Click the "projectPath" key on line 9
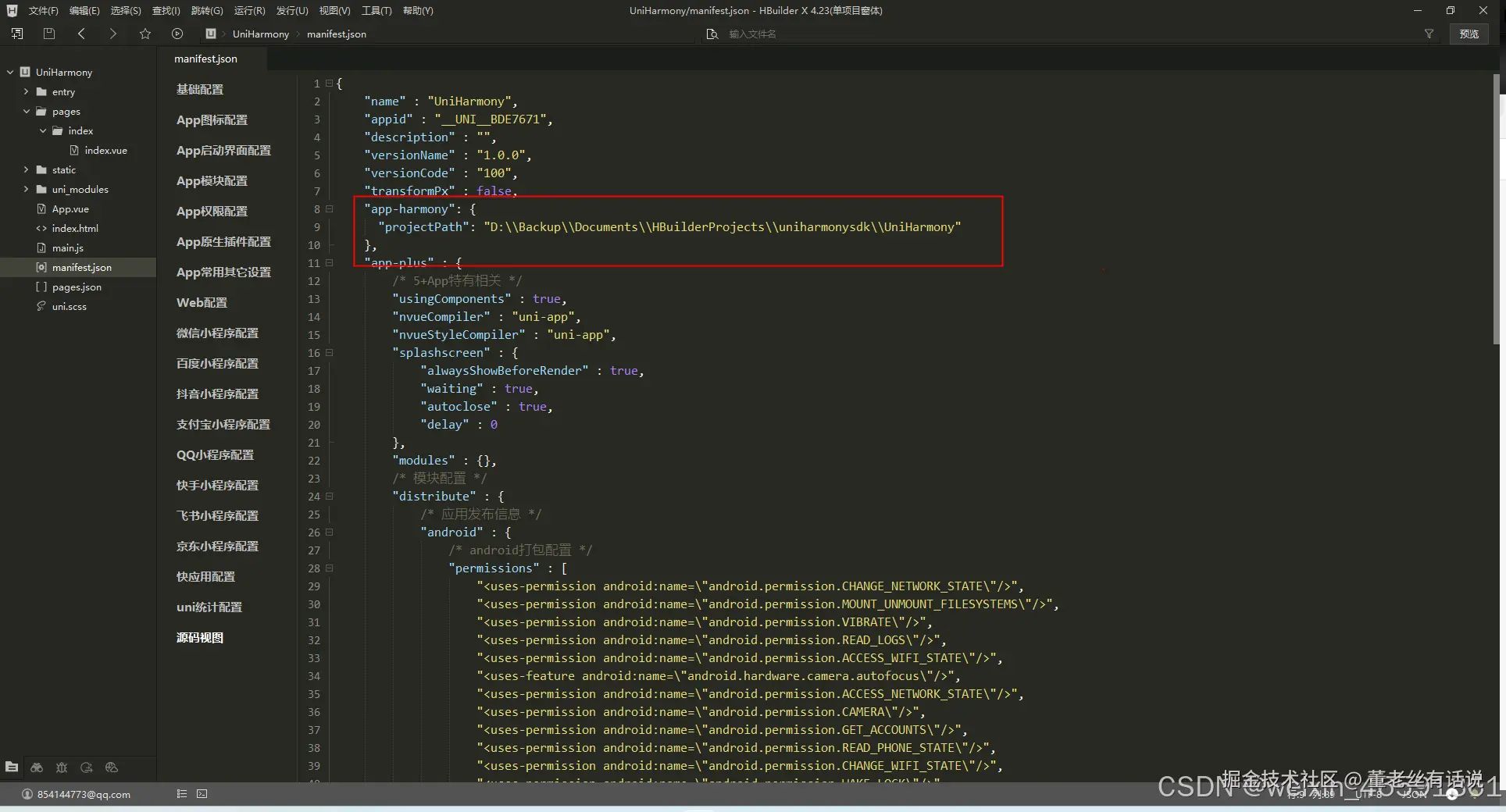The width and height of the screenshot is (1506, 812). tap(423, 226)
